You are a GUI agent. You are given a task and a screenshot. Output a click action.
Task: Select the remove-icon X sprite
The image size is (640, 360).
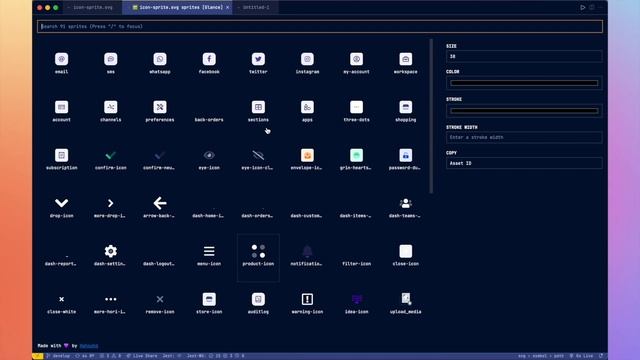160,299
